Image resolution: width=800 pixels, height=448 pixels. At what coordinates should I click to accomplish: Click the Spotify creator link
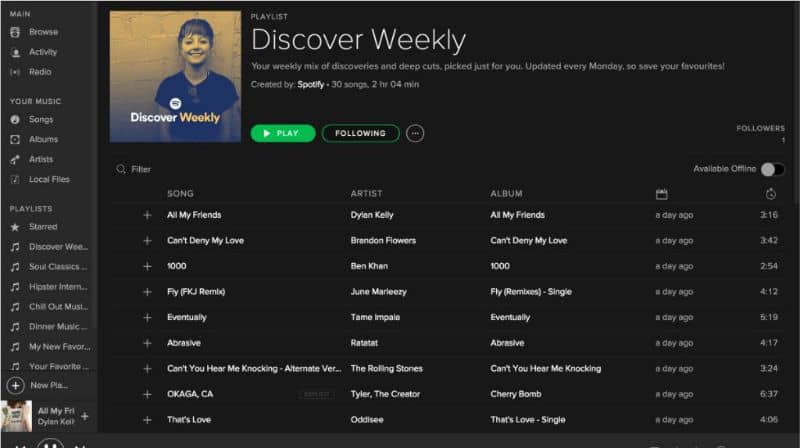310,84
